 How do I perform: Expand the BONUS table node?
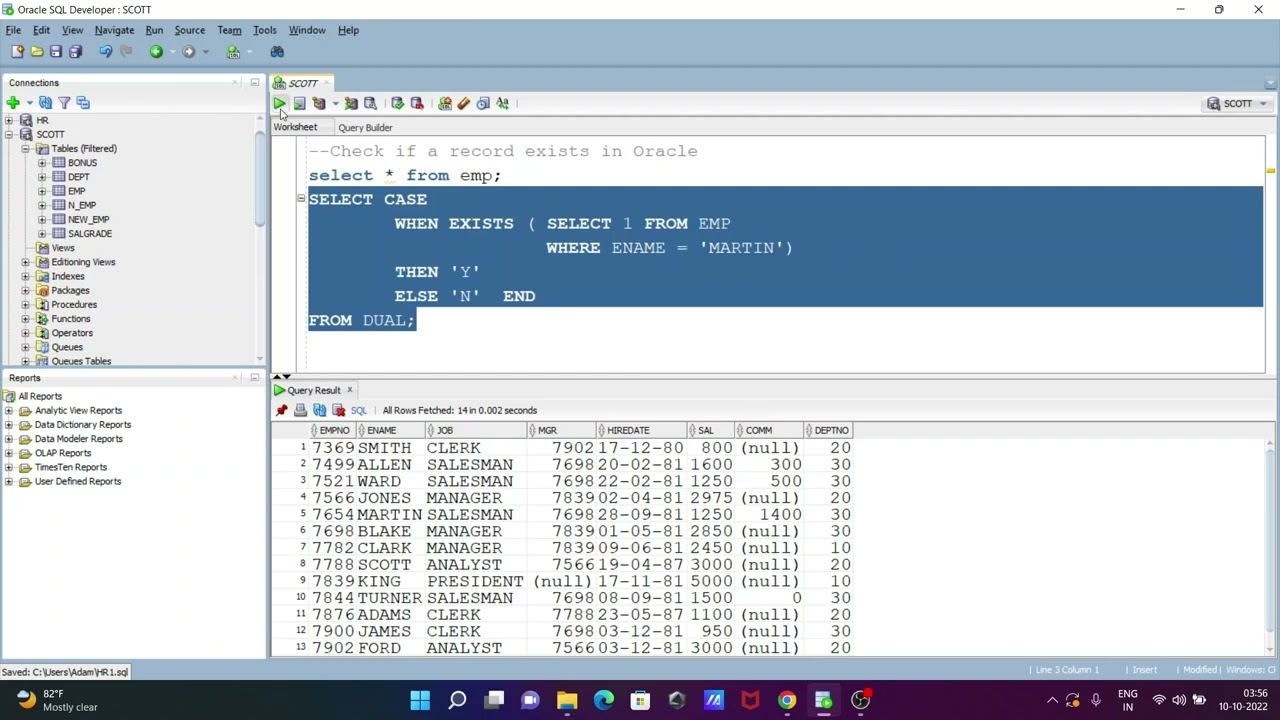42,163
